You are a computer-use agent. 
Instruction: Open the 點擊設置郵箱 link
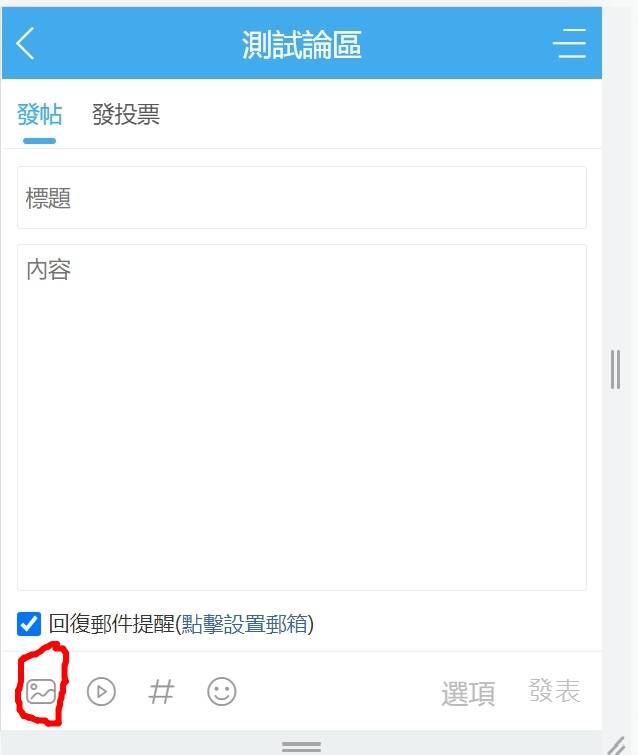pos(244,624)
